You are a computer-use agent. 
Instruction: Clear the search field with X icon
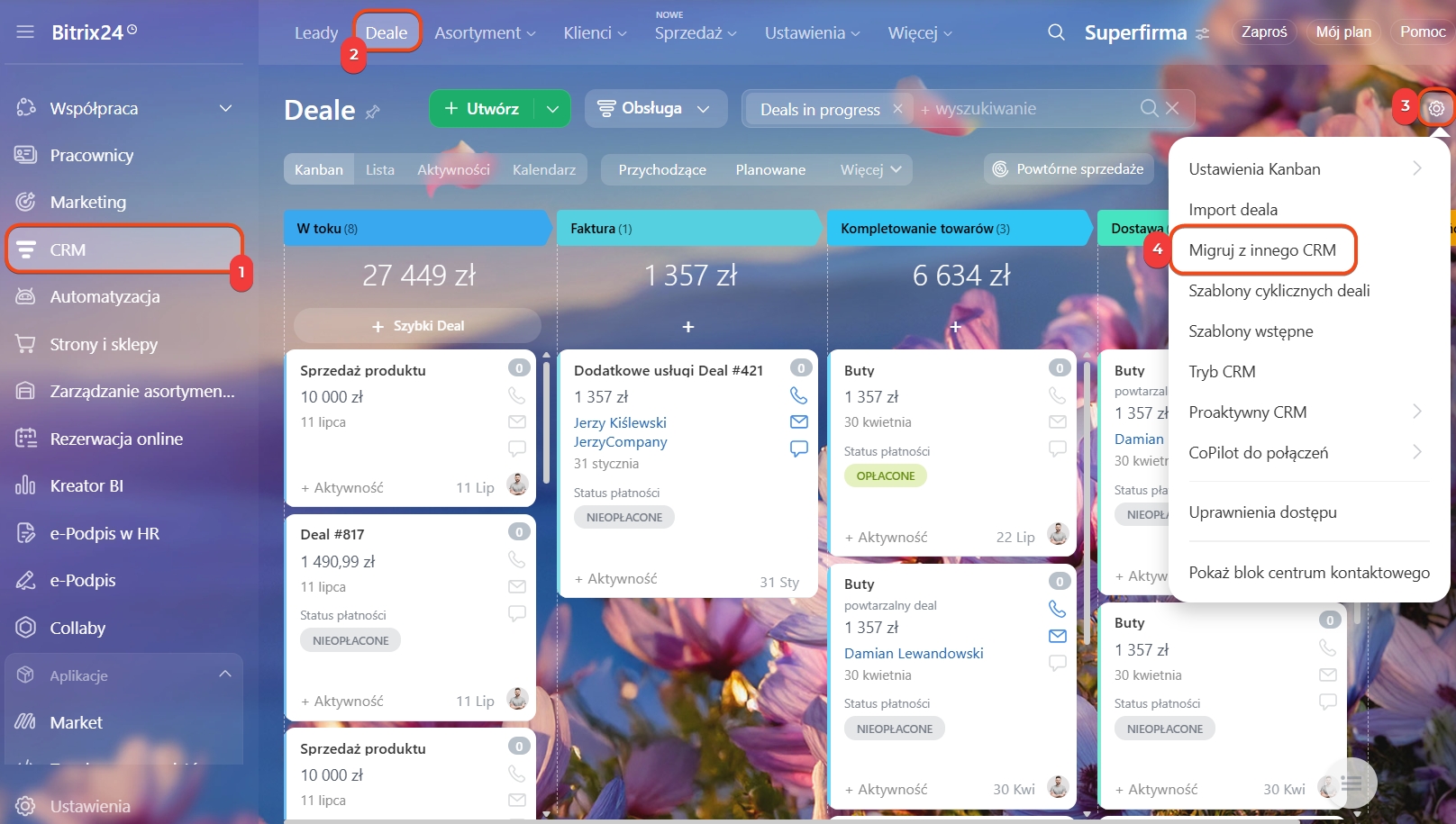click(x=1172, y=108)
